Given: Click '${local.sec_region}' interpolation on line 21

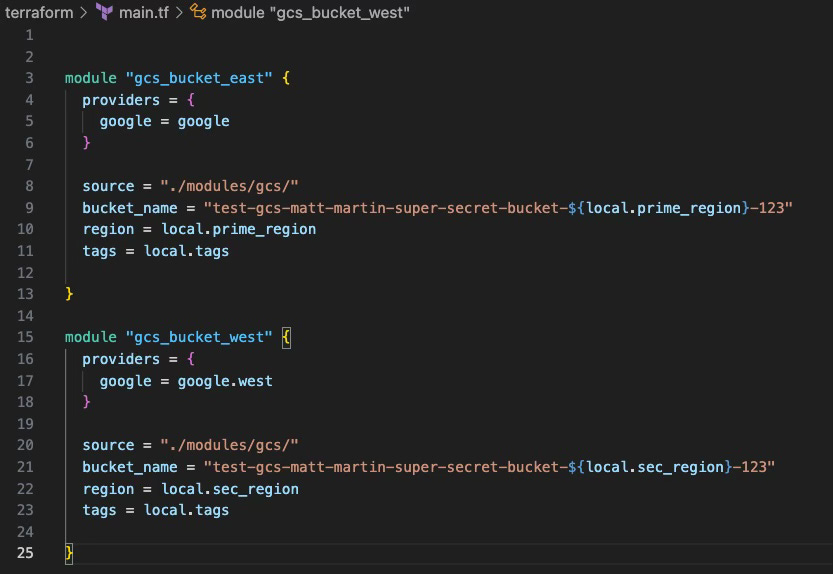Looking at the screenshot, I should click(650, 467).
